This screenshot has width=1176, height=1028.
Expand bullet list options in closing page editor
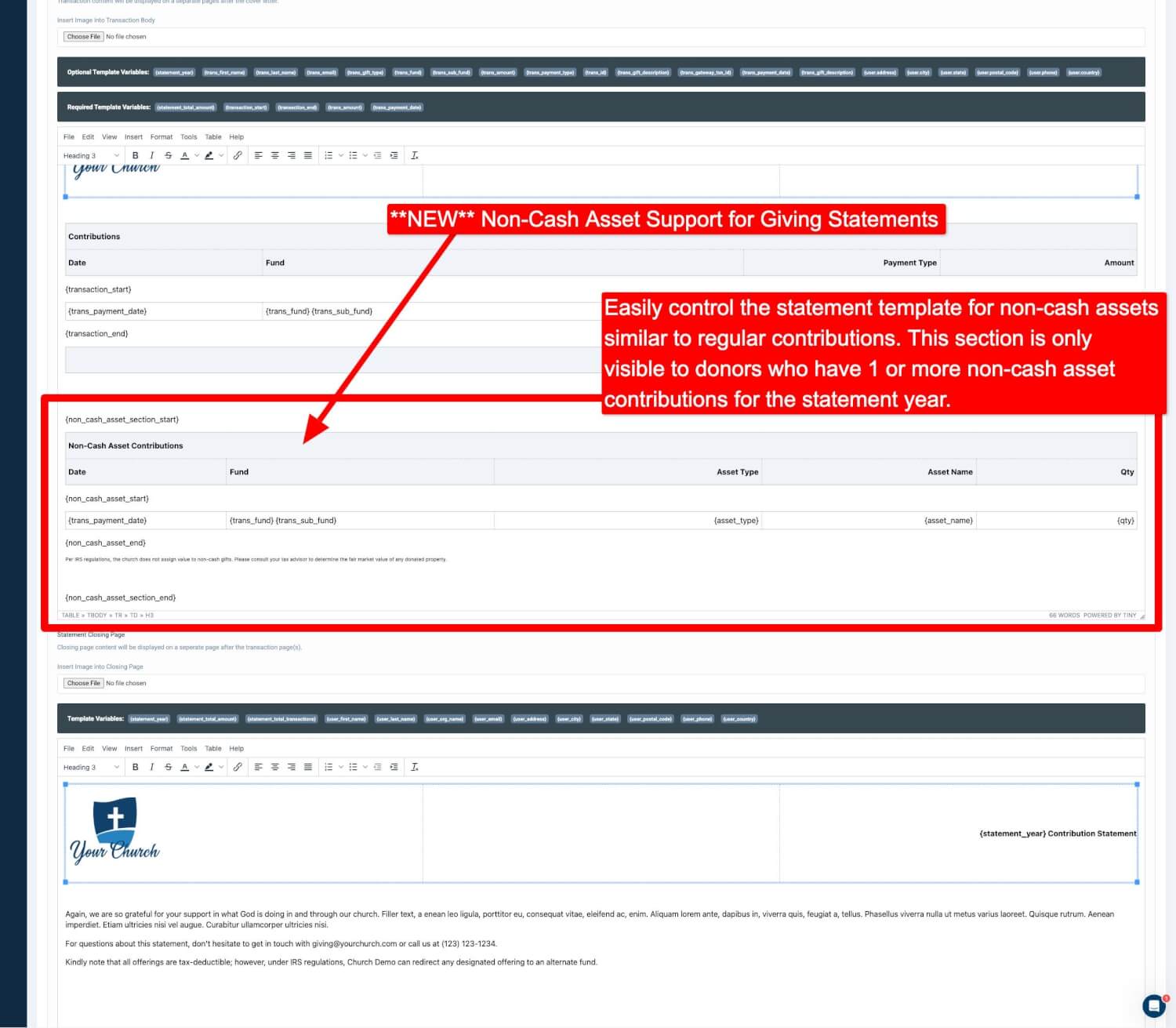tap(365, 767)
